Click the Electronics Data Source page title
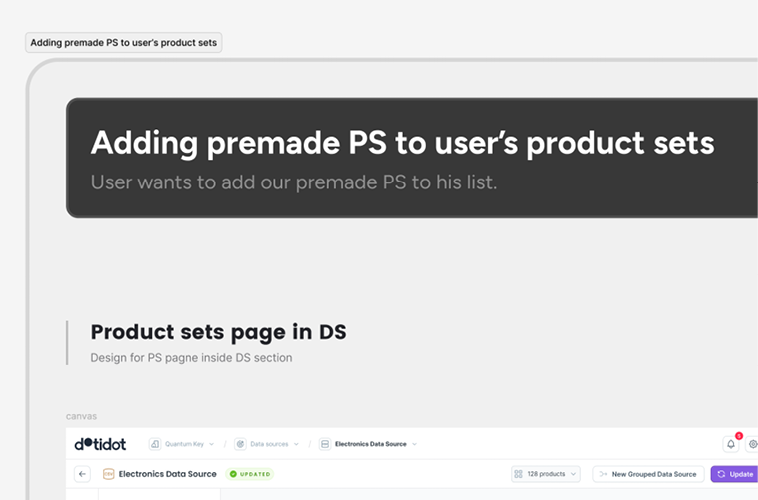 click(x=167, y=474)
